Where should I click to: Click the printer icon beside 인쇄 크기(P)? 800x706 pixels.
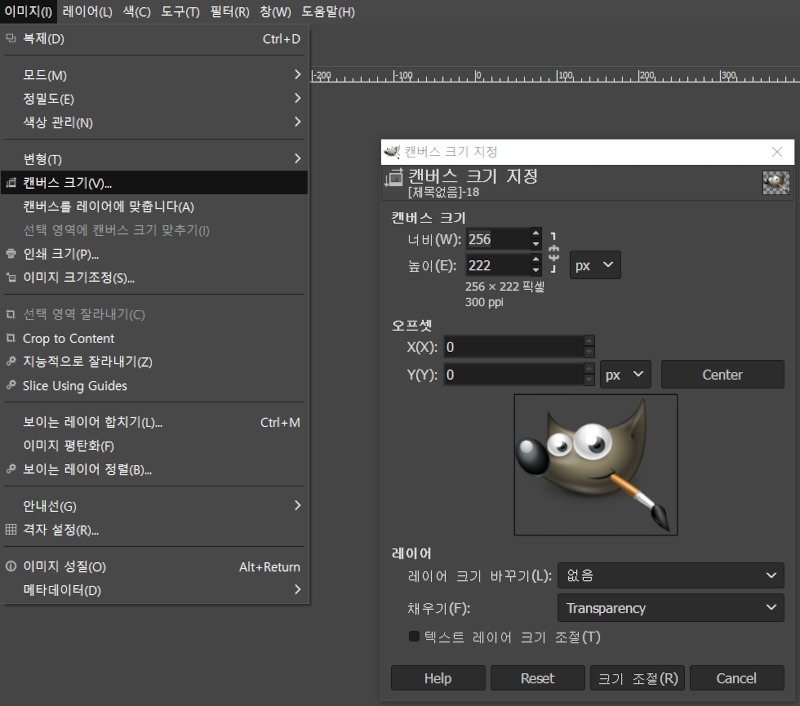coord(11,254)
